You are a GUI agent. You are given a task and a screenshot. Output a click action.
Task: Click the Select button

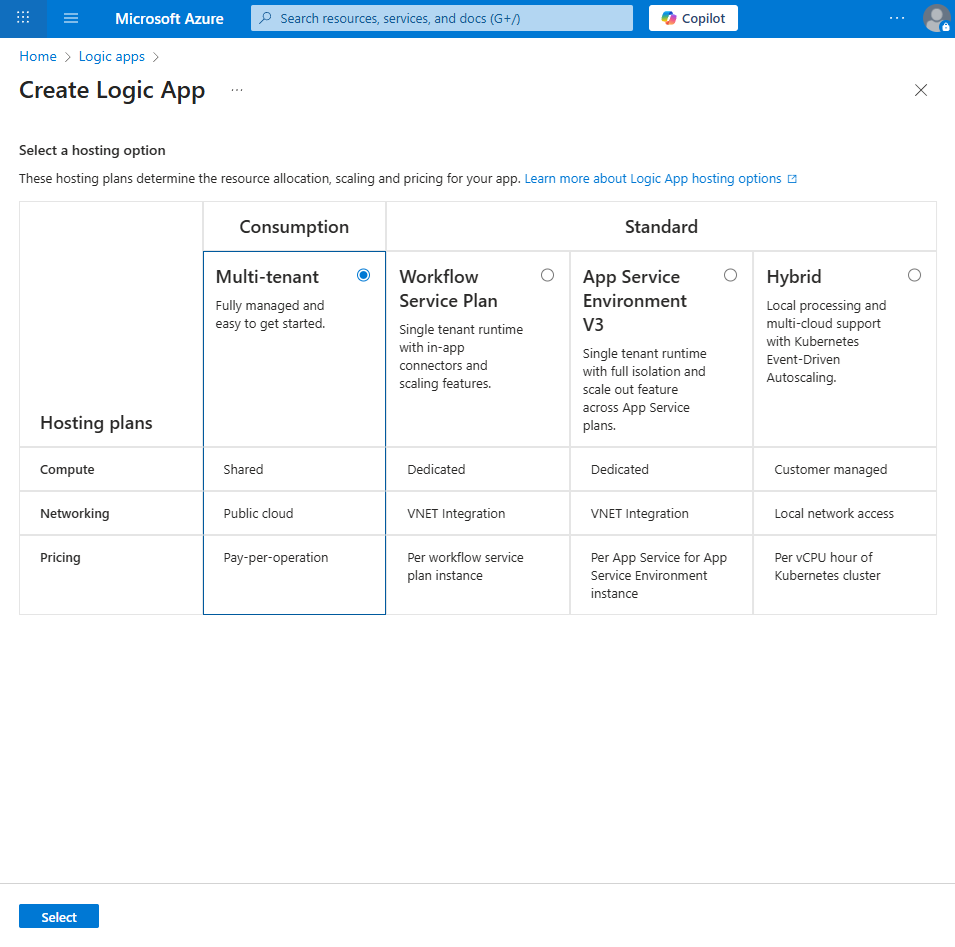coord(58,917)
